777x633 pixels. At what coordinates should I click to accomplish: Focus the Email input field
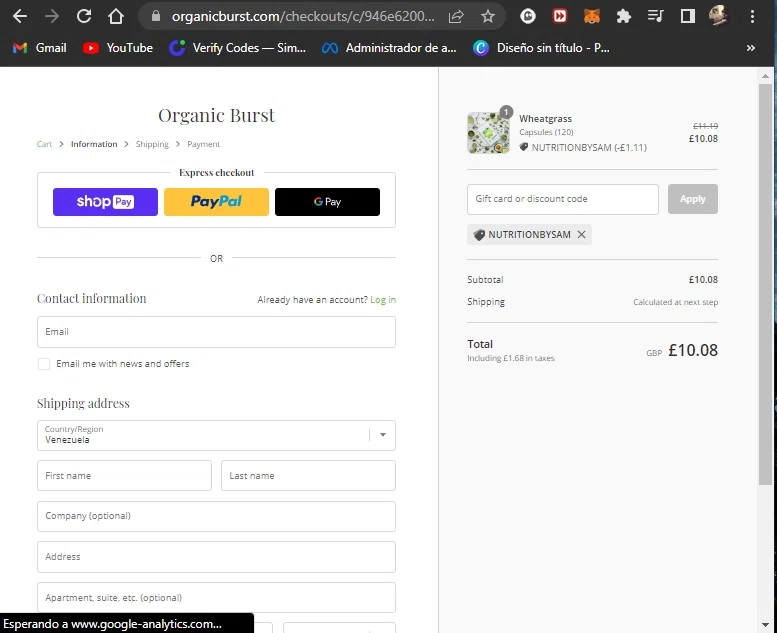click(216, 332)
